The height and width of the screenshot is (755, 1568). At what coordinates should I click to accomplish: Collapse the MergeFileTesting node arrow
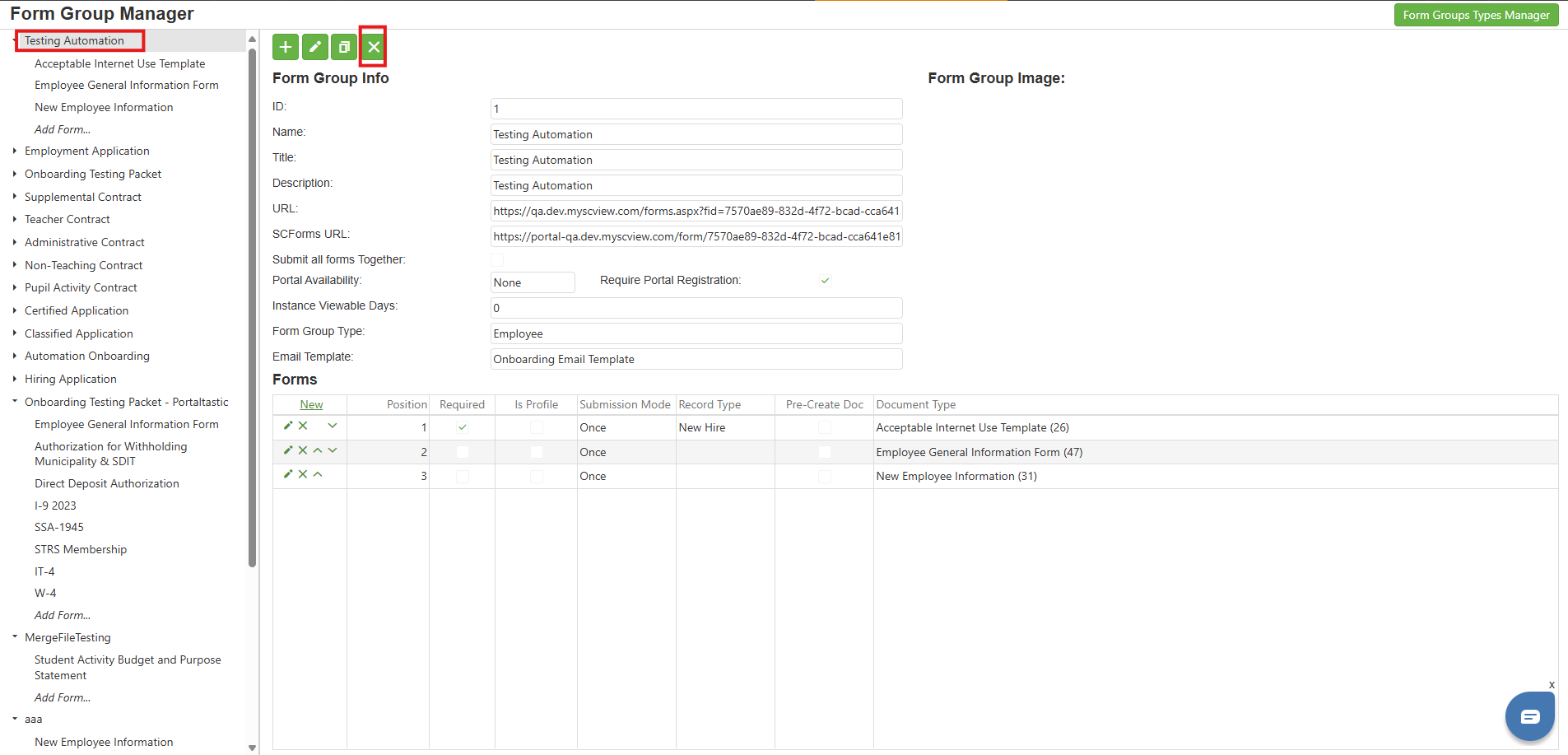pyautogui.click(x=15, y=637)
